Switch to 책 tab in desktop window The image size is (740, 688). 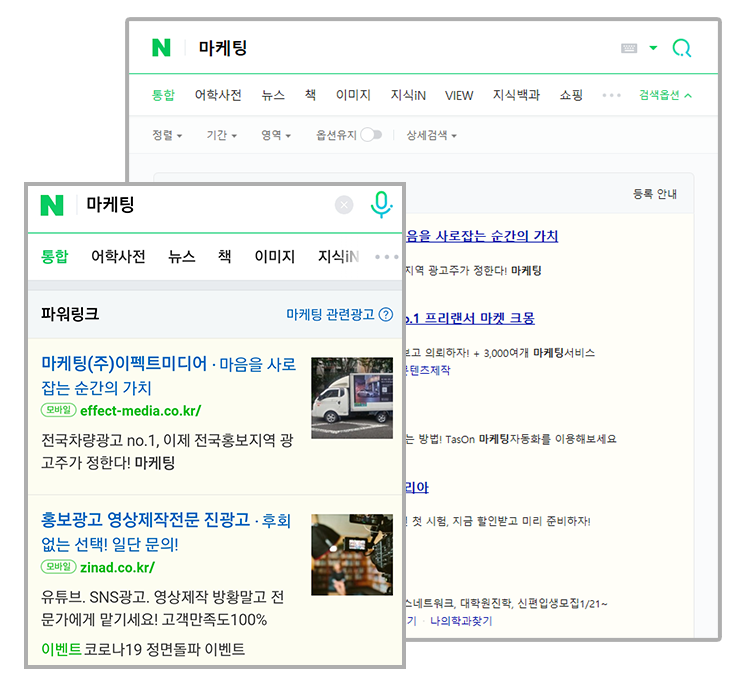coord(310,95)
